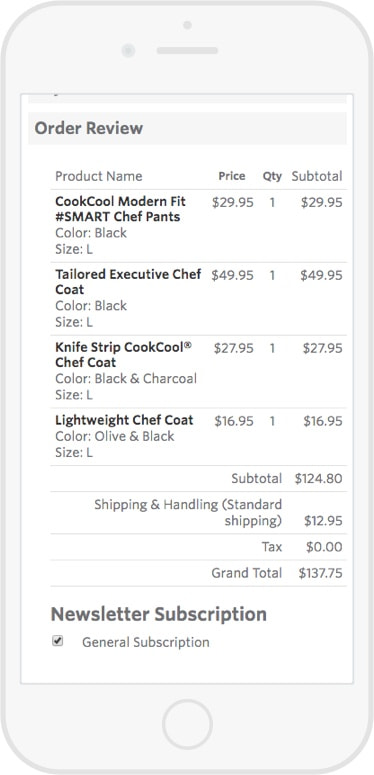The image size is (374, 775).
Task: Click the Price column header
Action: (x=232, y=176)
